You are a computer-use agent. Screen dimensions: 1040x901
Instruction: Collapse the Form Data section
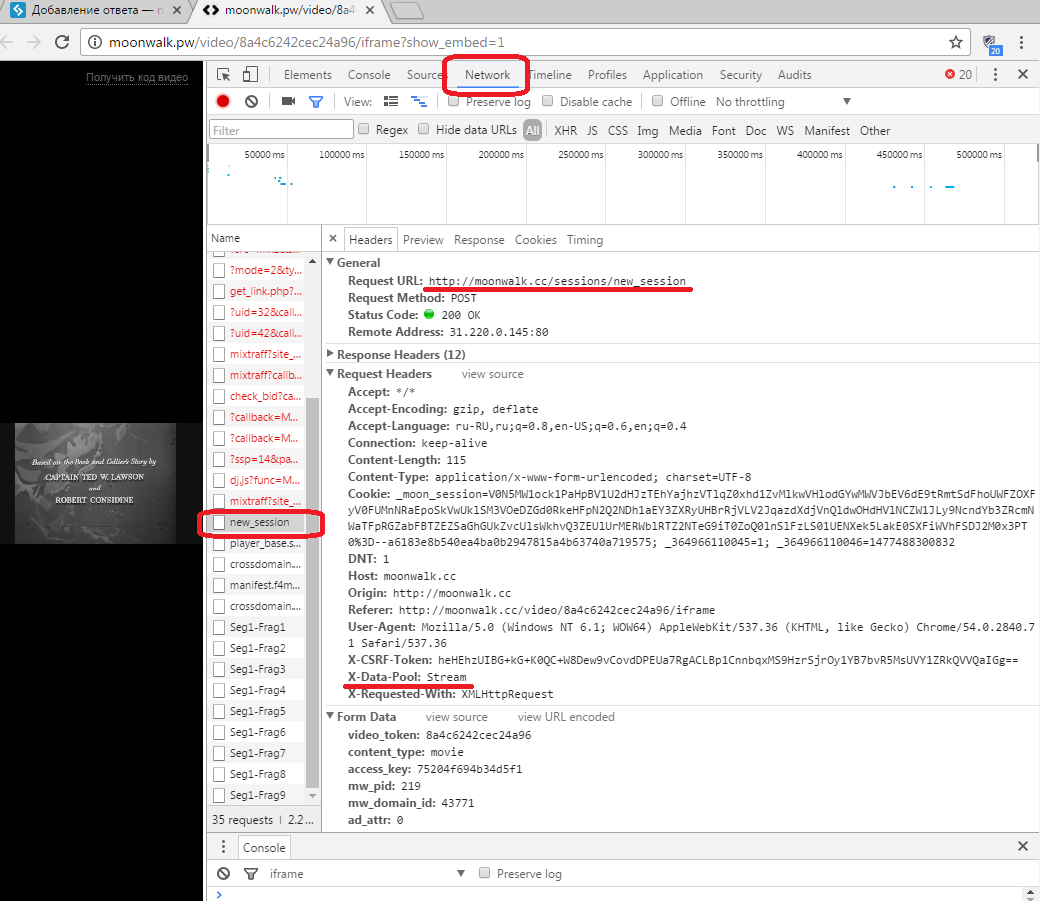(x=331, y=716)
